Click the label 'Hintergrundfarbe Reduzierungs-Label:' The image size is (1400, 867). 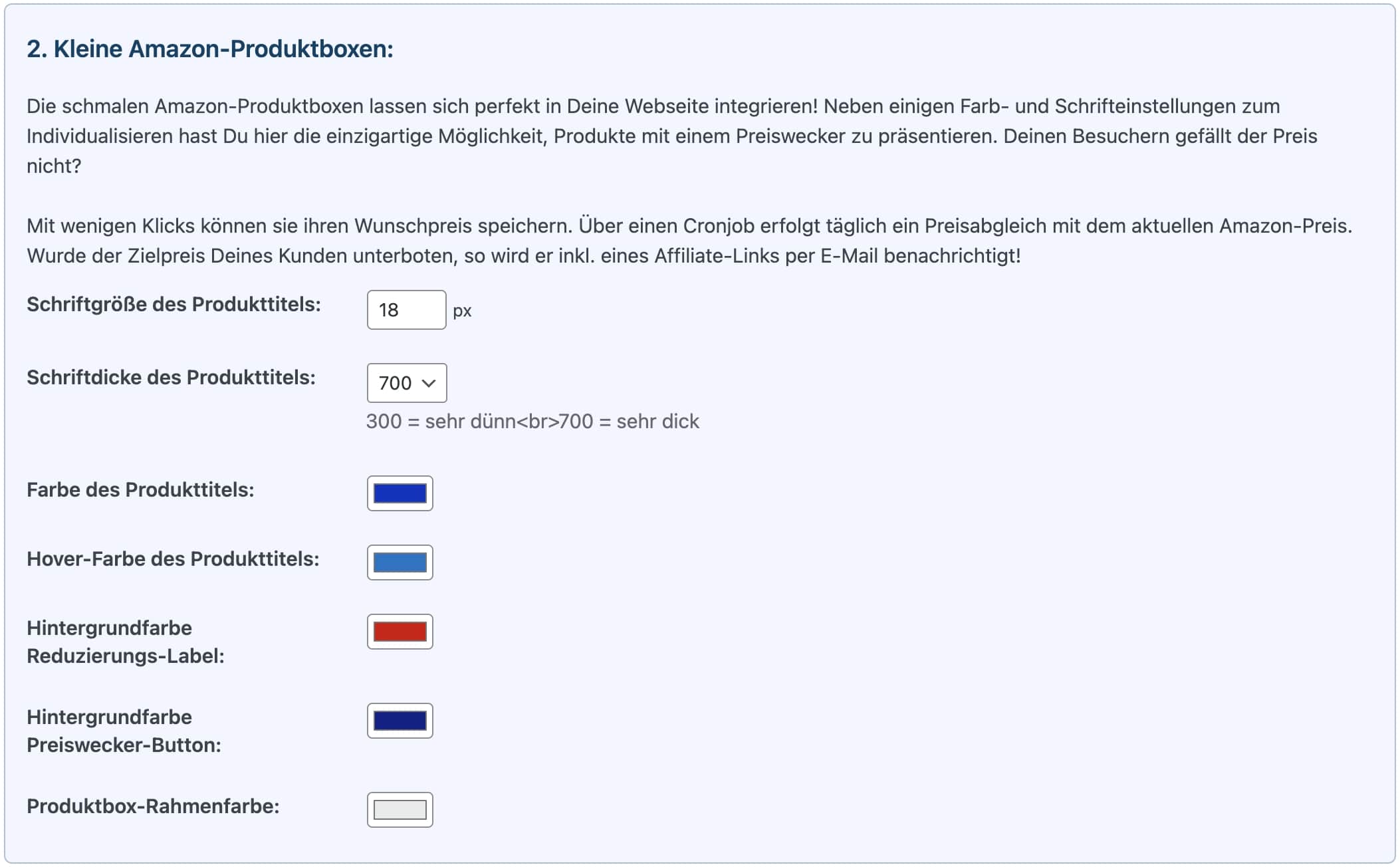(x=126, y=642)
